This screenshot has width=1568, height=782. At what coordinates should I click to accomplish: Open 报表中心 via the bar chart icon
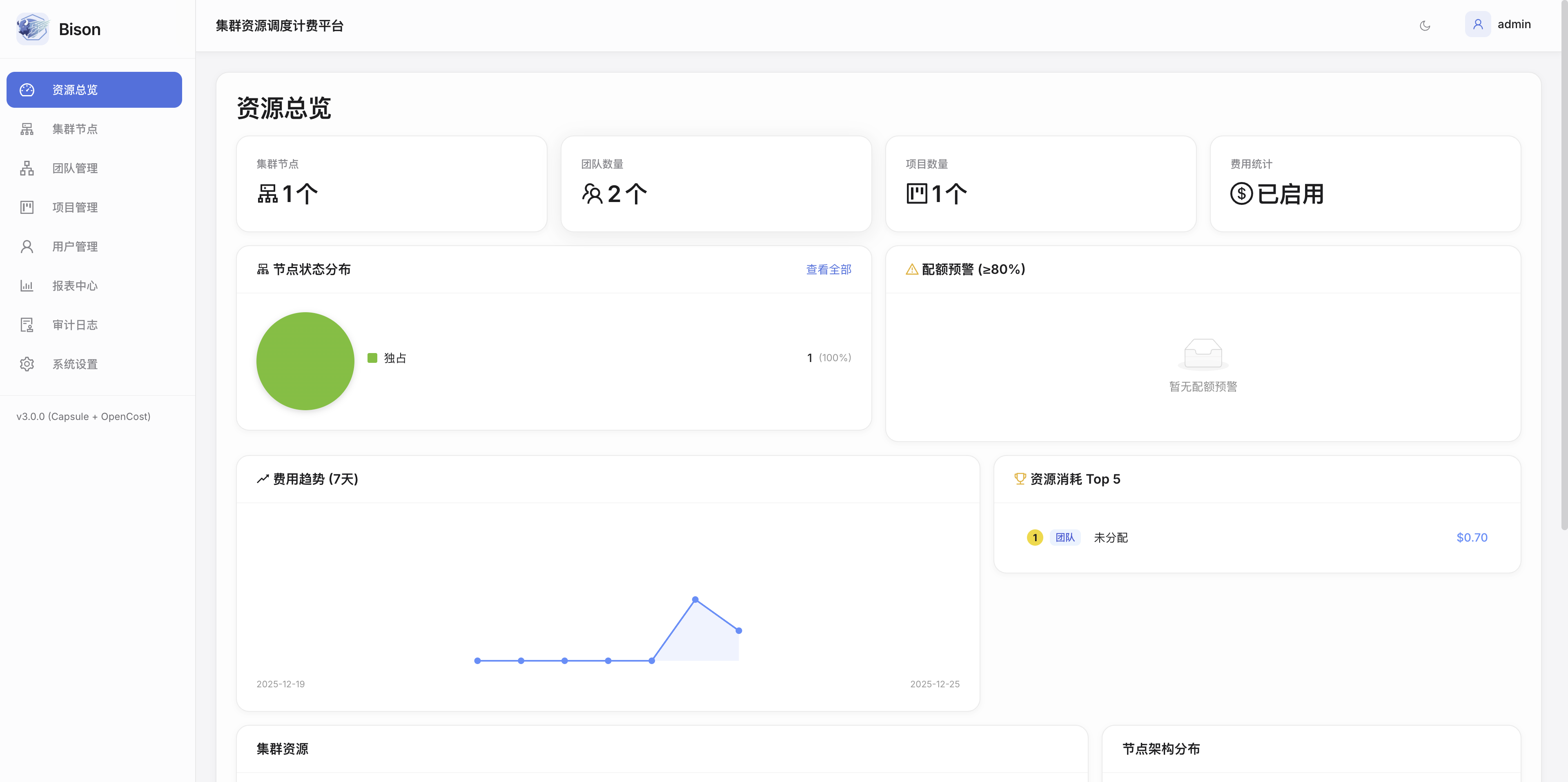click(x=27, y=285)
